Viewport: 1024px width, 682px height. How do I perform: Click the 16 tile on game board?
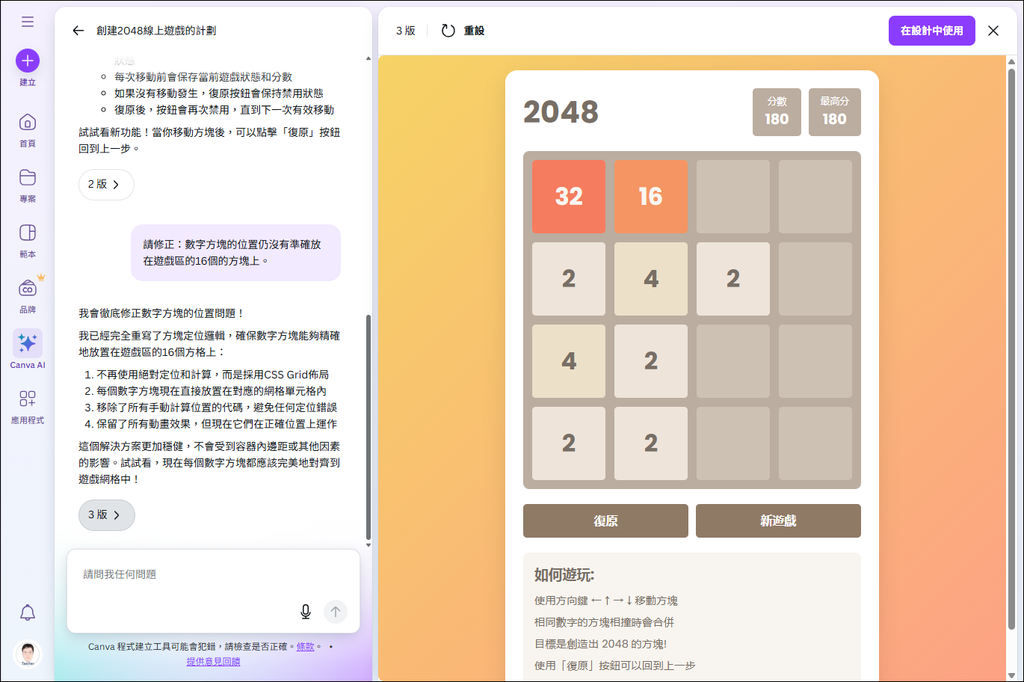(x=650, y=197)
